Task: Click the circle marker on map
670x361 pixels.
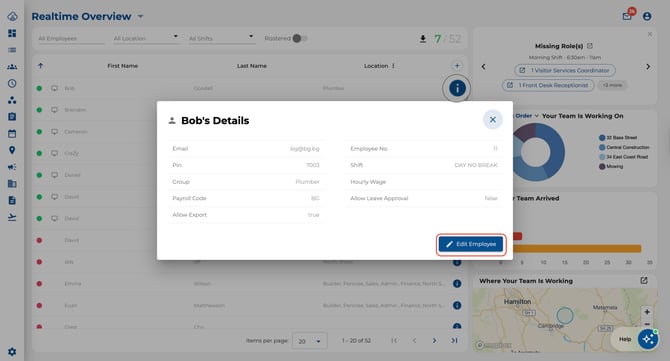Action: pyautogui.click(x=565, y=316)
